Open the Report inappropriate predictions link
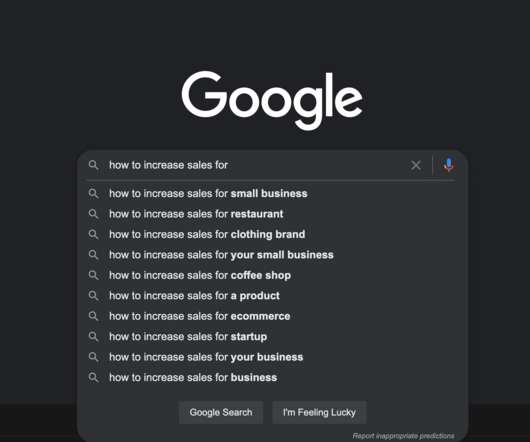The image size is (530, 442). pos(403,436)
